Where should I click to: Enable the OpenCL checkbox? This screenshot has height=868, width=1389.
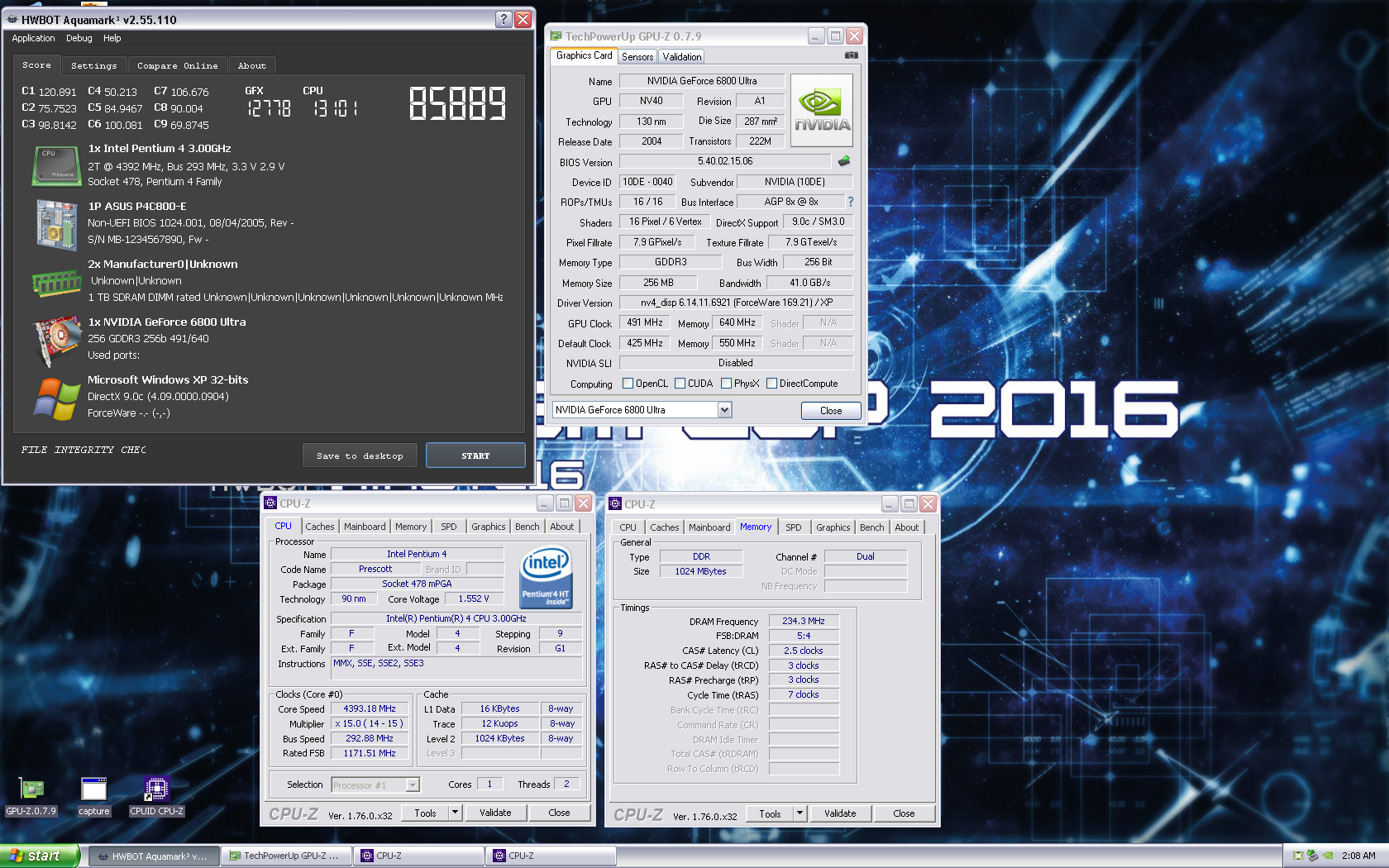click(628, 384)
